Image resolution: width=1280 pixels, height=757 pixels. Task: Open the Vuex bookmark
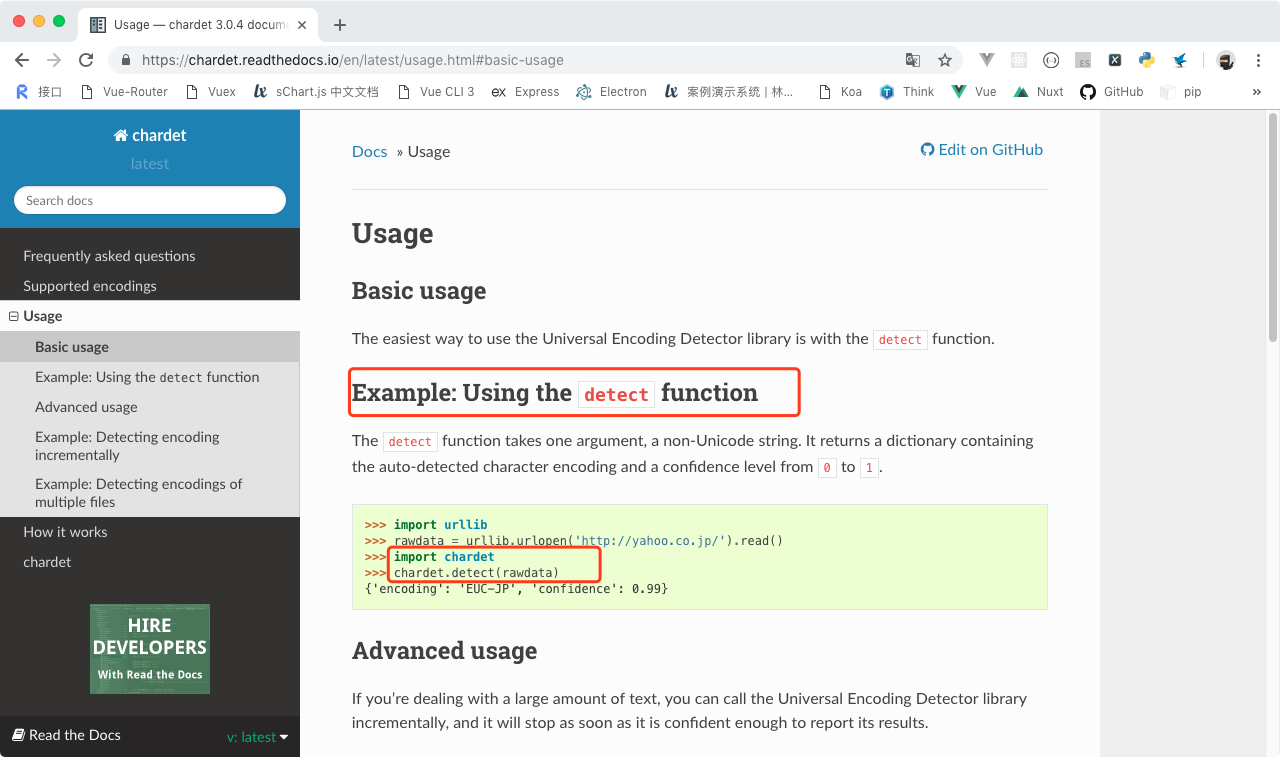210,92
